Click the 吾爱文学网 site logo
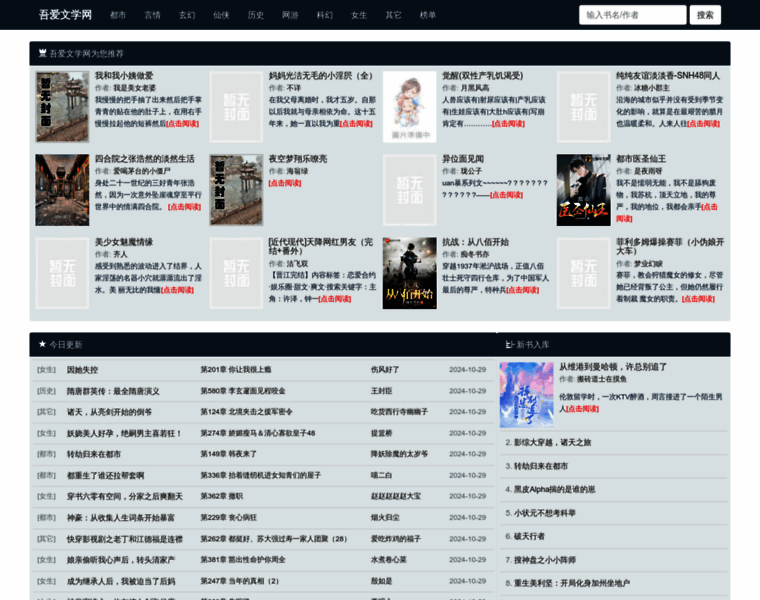Image resolution: width=760 pixels, height=600 pixels. [x=65, y=15]
